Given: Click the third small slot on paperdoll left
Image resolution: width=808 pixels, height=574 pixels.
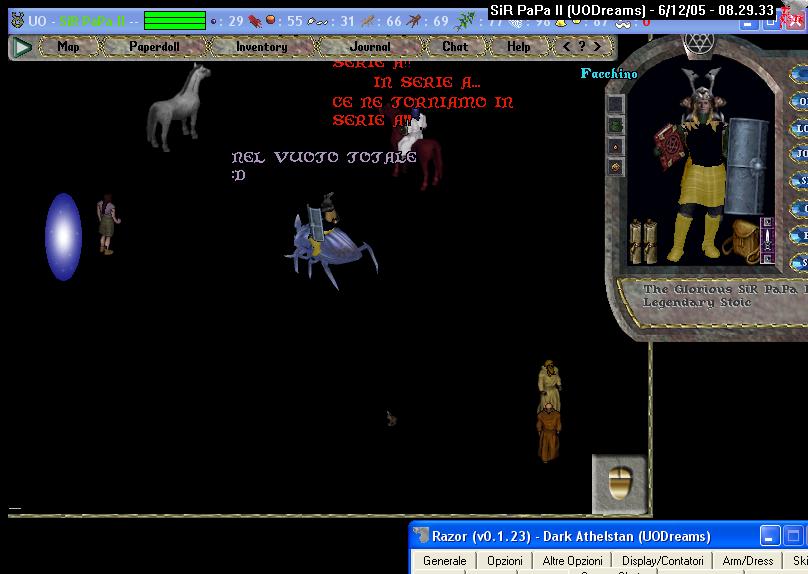Looking at the screenshot, I should [x=615, y=146].
